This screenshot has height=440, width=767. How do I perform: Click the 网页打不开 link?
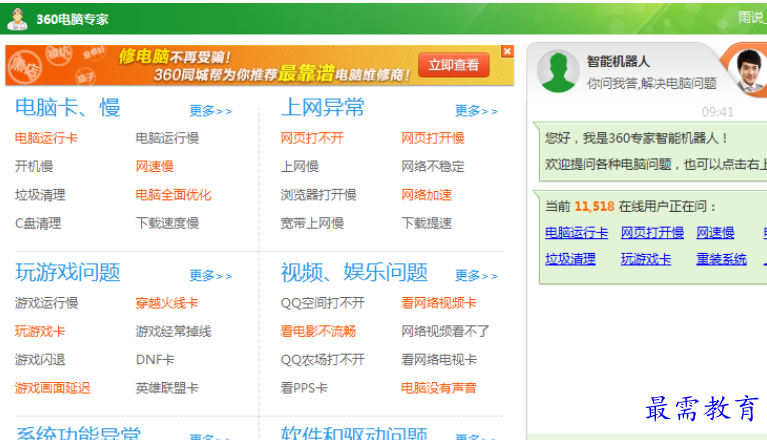pyautogui.click(x=312, y=138)
